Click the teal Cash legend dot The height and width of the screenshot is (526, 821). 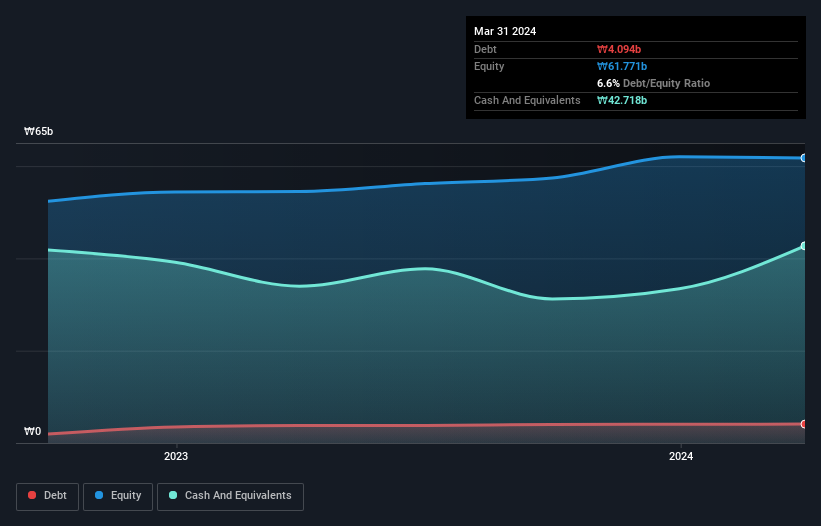pos(173,495)
